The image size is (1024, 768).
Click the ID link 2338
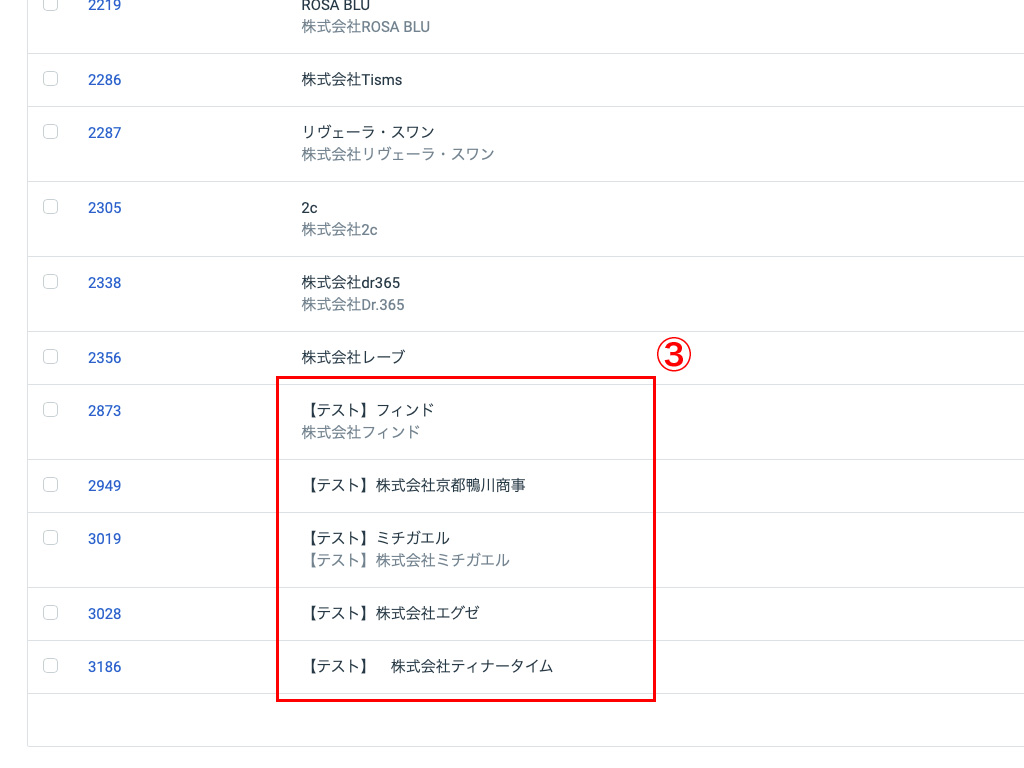(104, 283)
